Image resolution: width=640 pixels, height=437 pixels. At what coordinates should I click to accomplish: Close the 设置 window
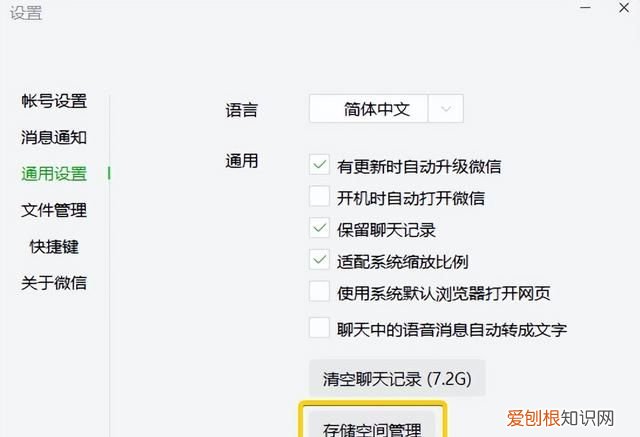(x=624, y=8)
